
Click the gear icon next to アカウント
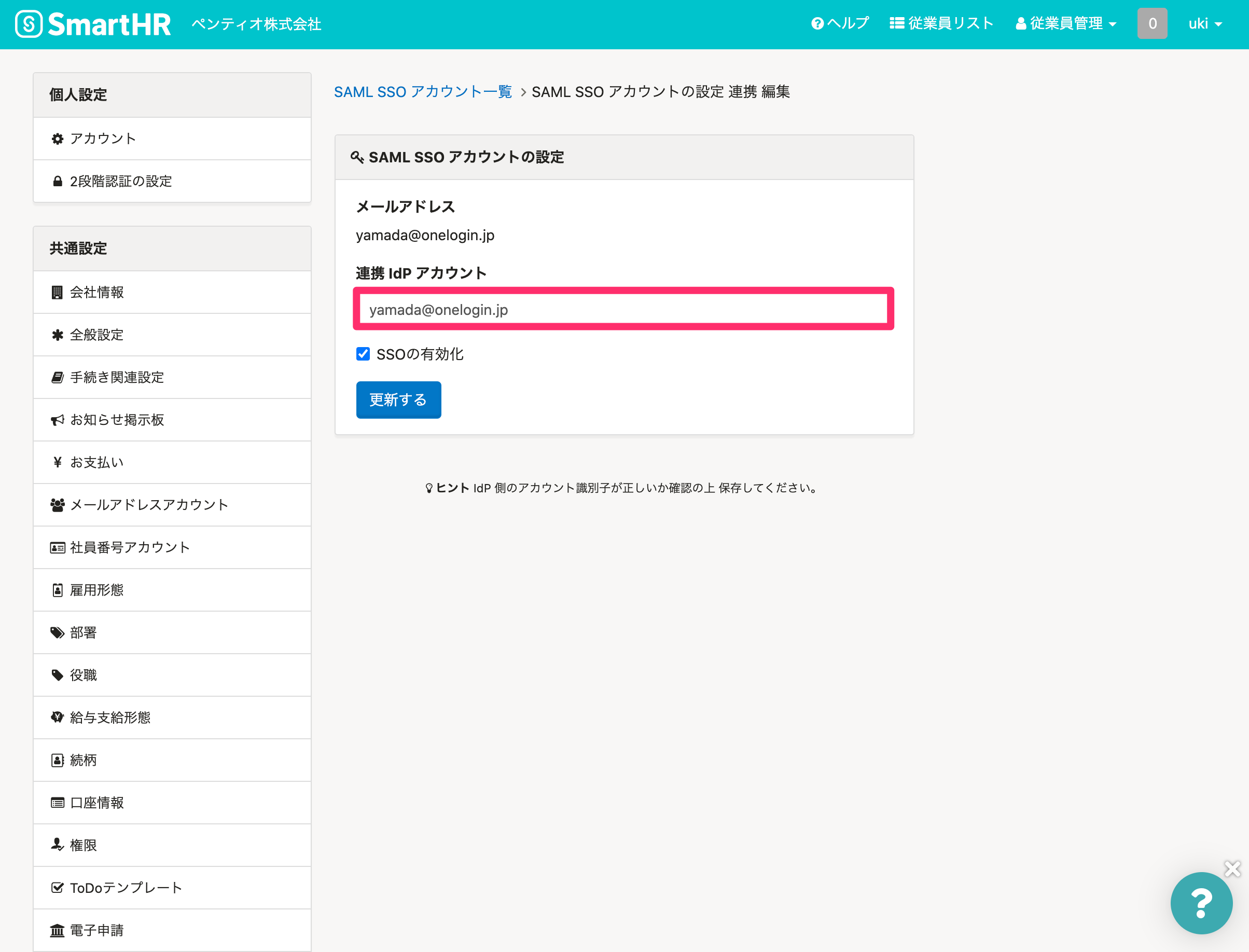[x=57, y=139]
